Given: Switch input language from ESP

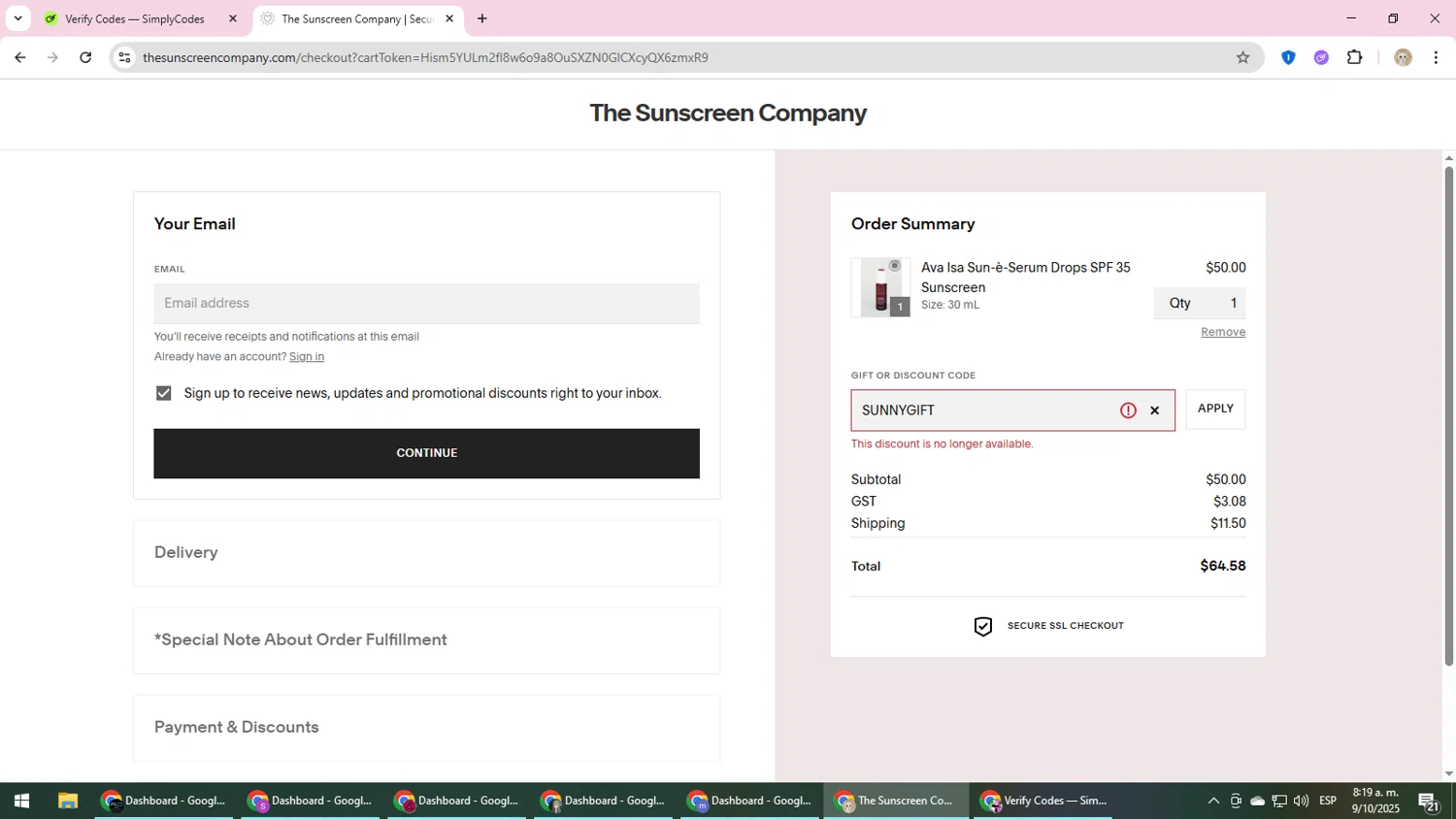Looking at the screenshot, I should pyautogui.click(x=1328, y=802).
